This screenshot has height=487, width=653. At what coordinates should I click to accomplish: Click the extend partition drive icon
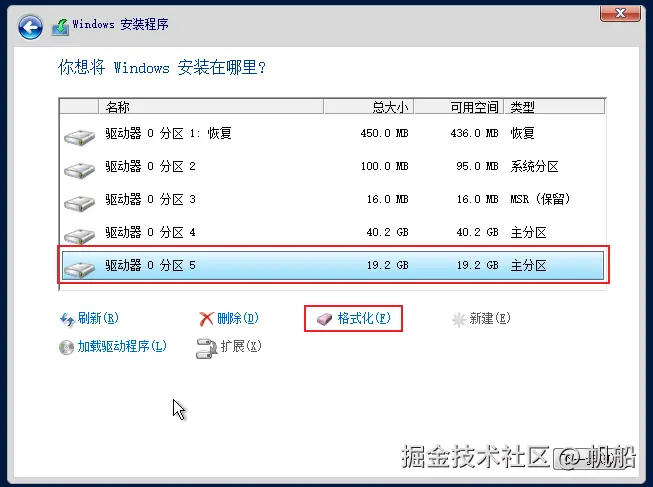tap(206, 348)
